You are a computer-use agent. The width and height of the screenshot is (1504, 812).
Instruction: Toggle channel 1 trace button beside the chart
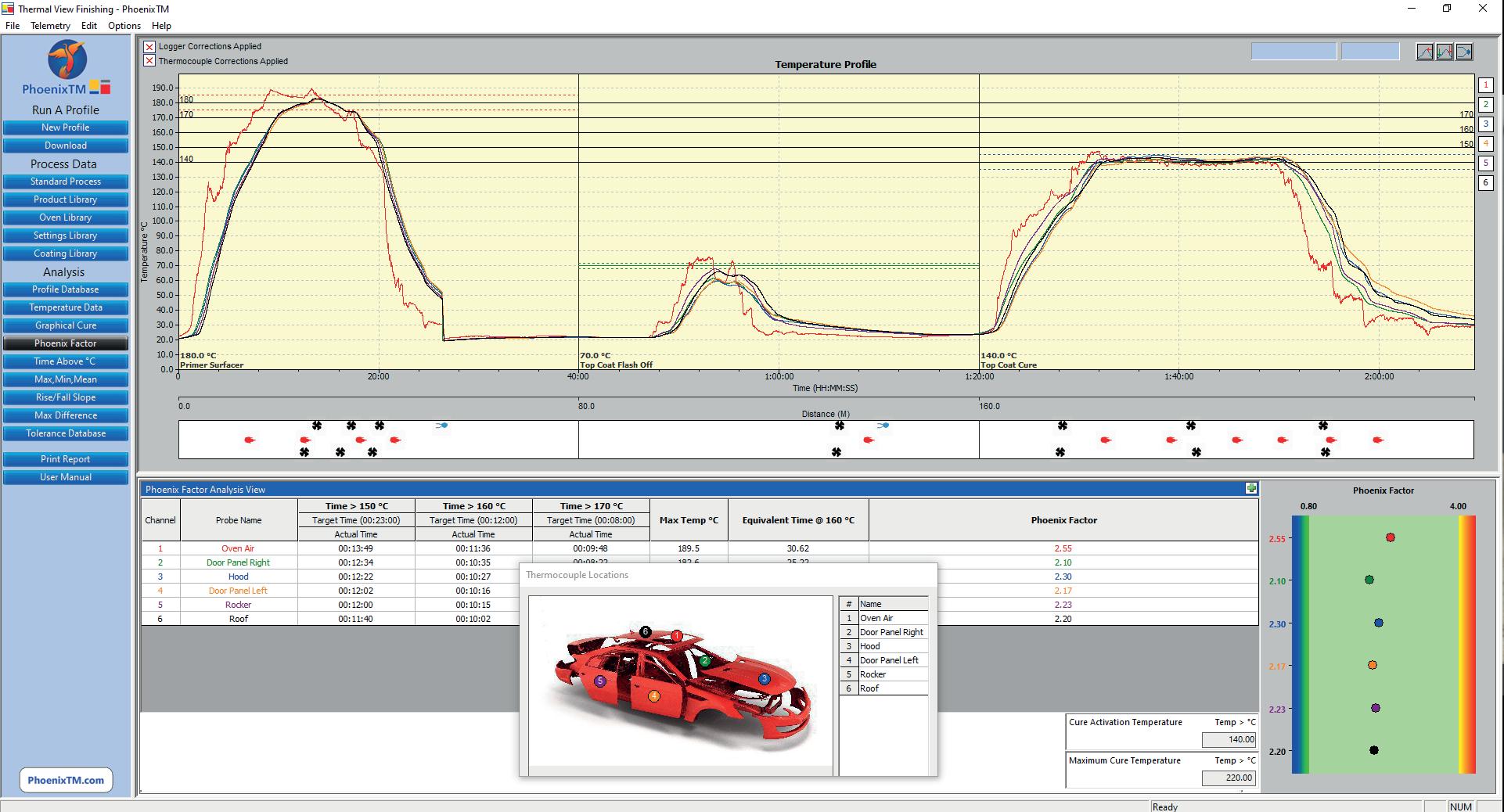coord(1485,84)
